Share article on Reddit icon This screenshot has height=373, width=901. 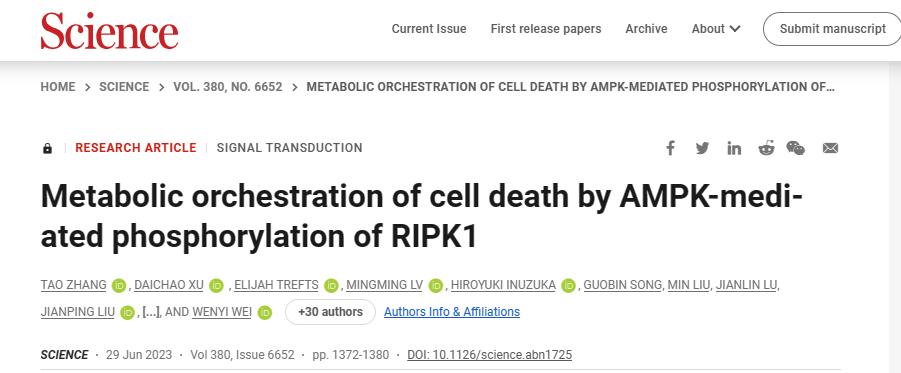(766, 148)
